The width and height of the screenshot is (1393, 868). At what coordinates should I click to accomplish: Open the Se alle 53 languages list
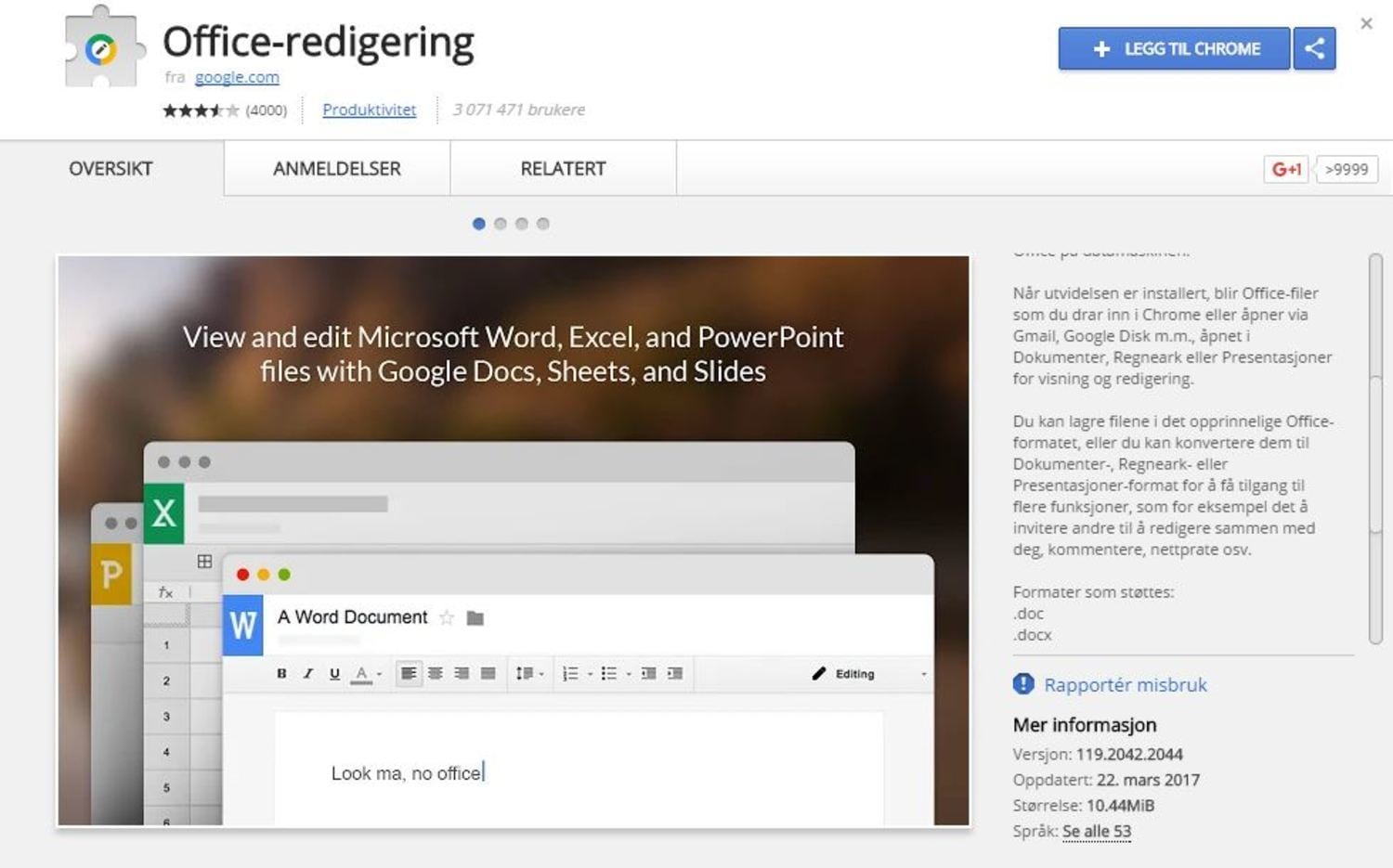pyautogui.click(x=1096, y=831)
